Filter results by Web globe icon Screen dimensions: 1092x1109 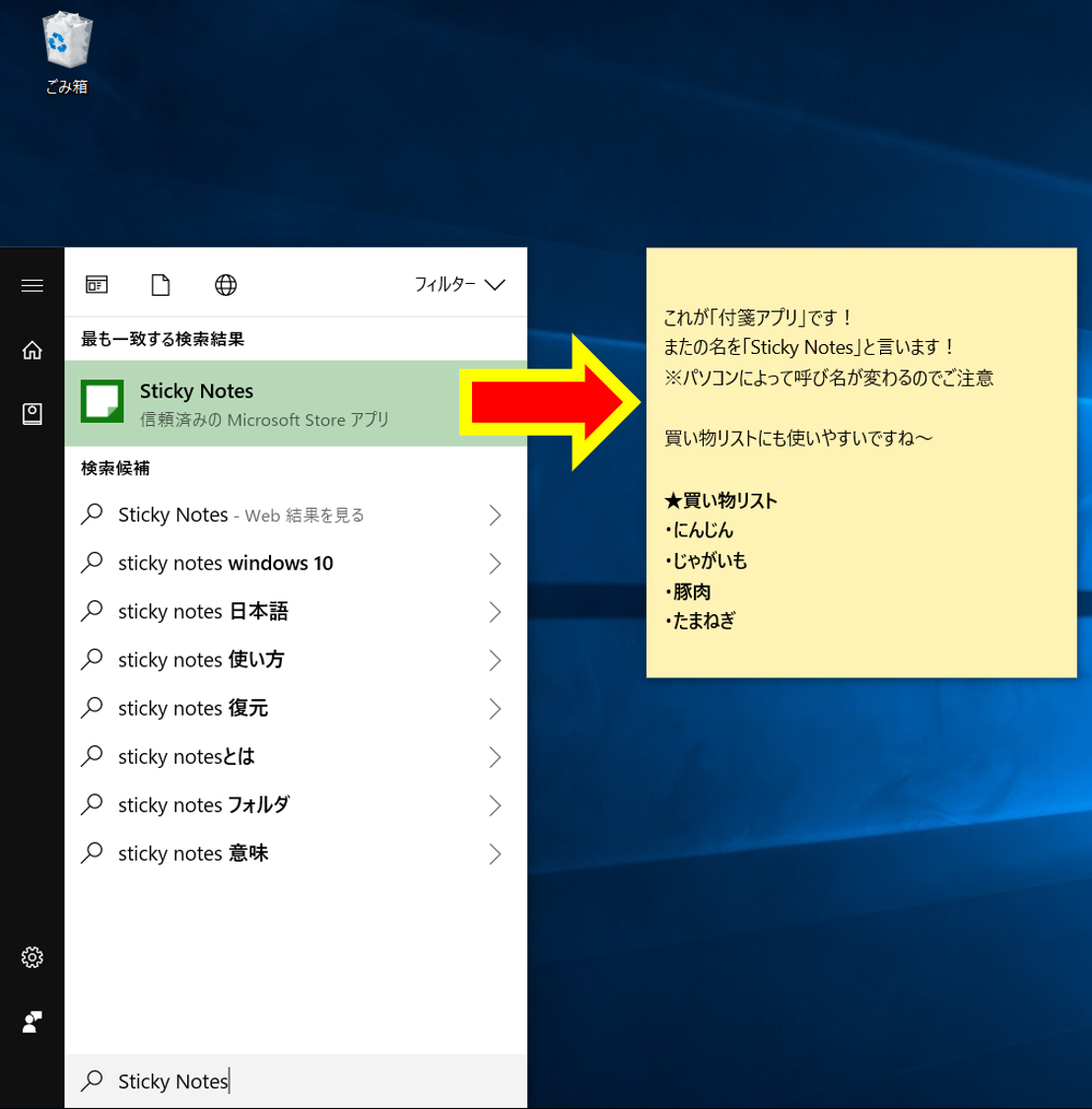click(226, 285)
